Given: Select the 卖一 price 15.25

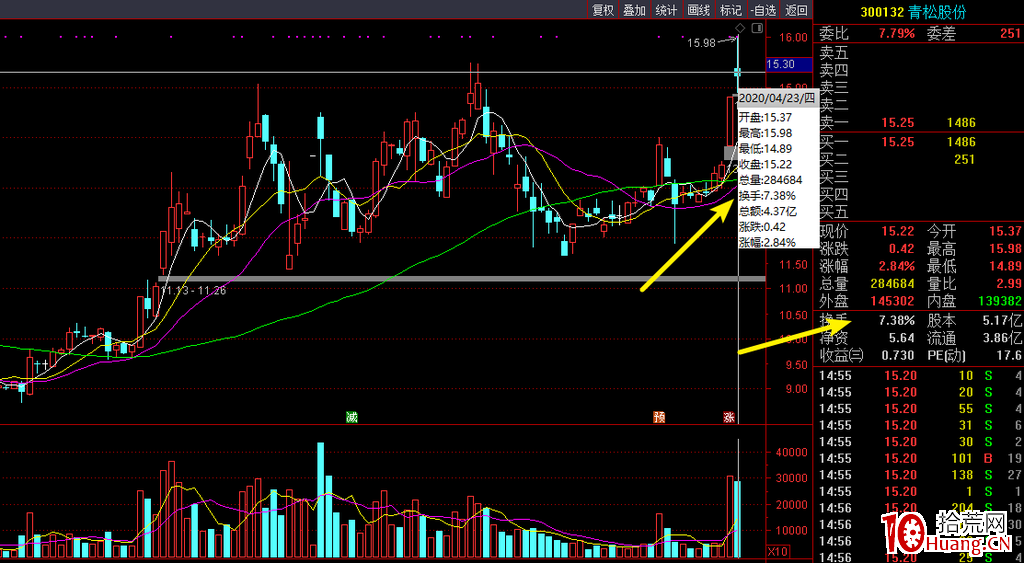Looking at the screenshot, I should [x=898, y=123].
